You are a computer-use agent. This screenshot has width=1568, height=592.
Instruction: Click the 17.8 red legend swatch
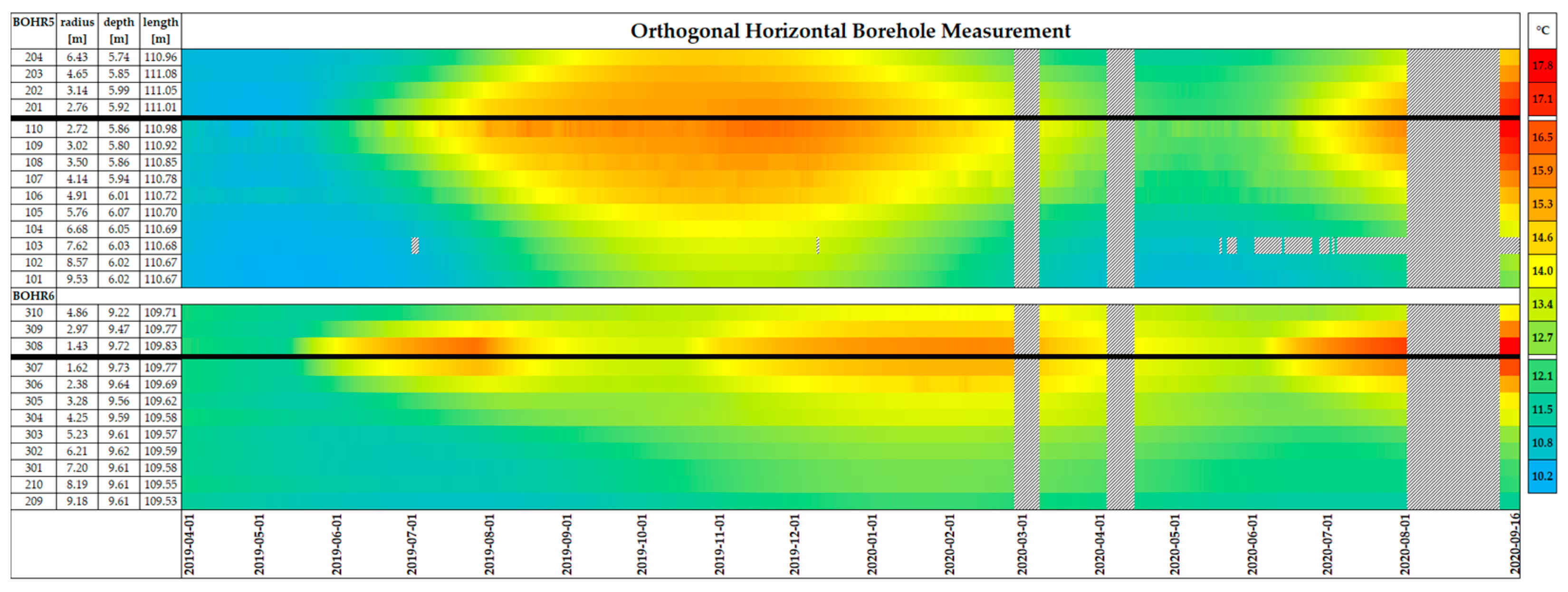click(1542, 65)
